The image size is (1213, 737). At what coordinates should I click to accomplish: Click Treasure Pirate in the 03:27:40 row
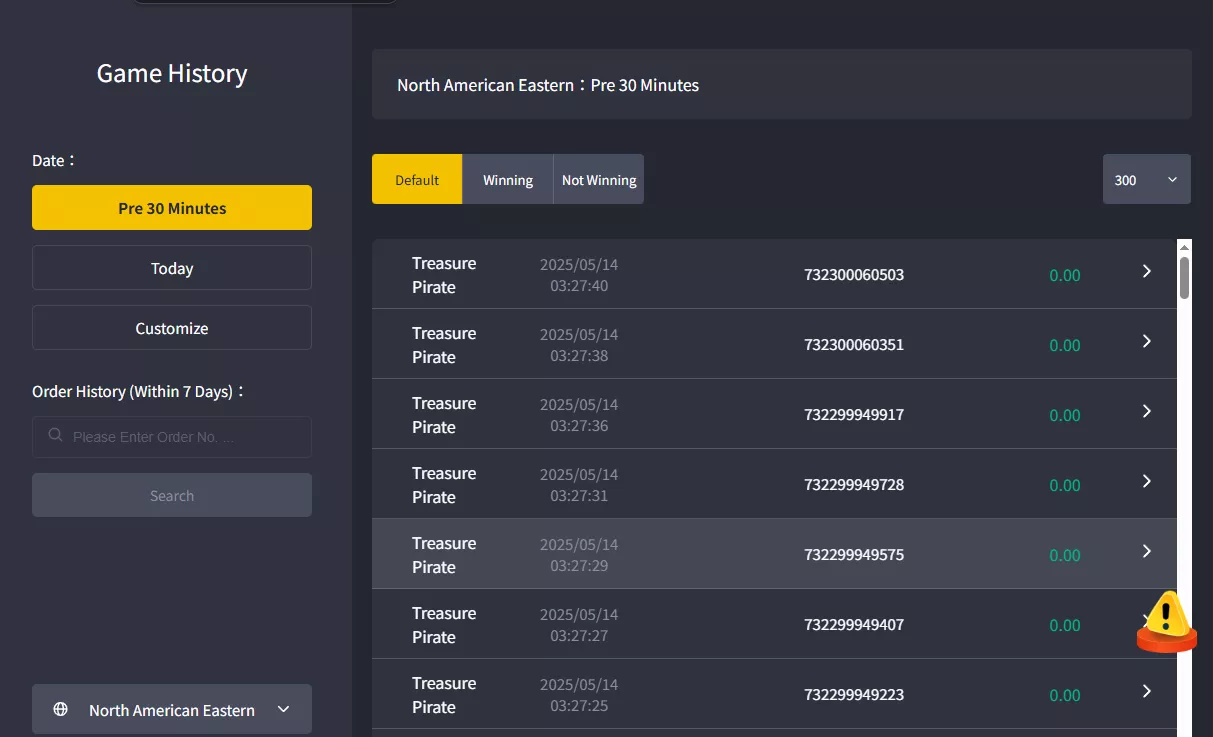(x=444, y=275)
